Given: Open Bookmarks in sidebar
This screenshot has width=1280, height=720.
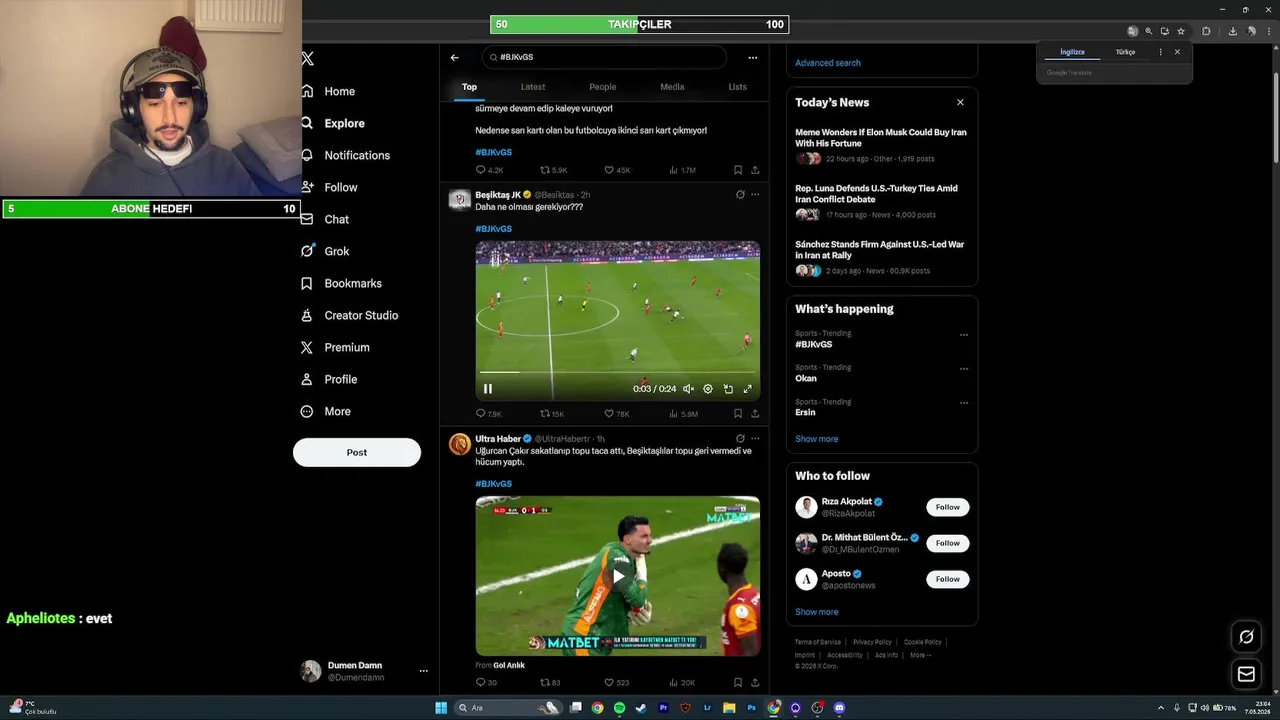Looking at the screenshot, I should (x=341, y=283).
